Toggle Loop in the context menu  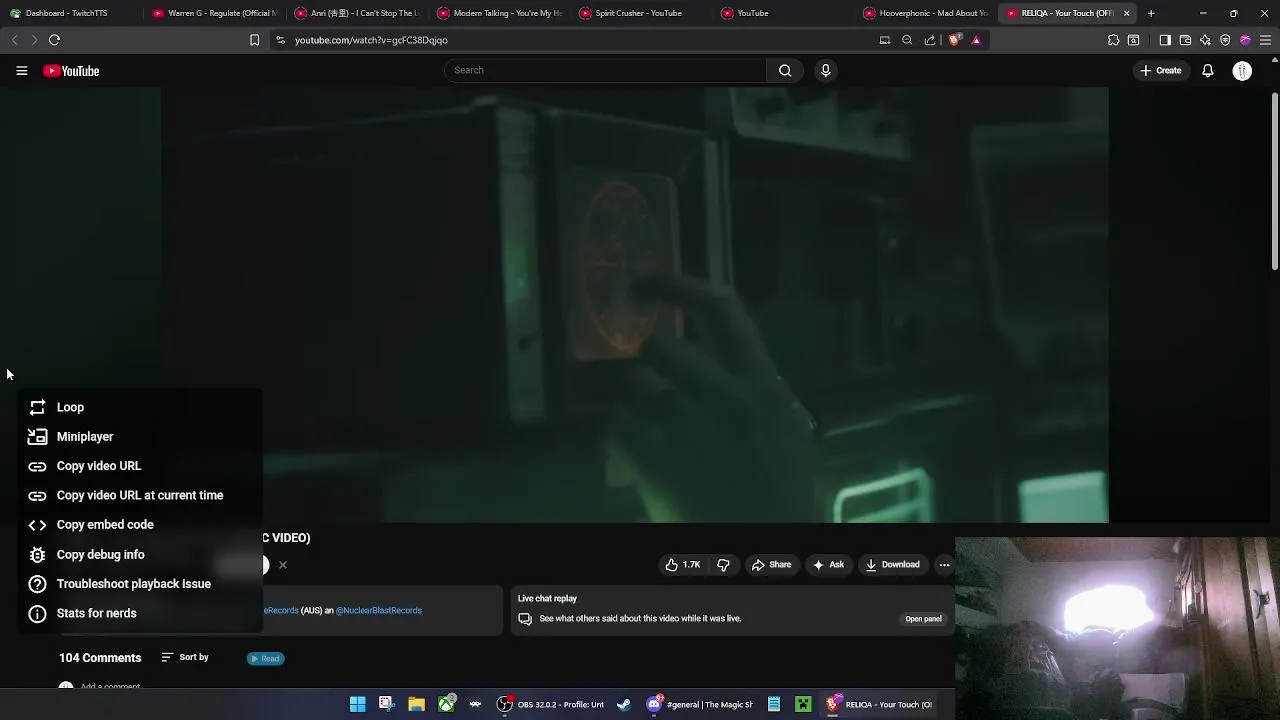click(x=141, y=407)
